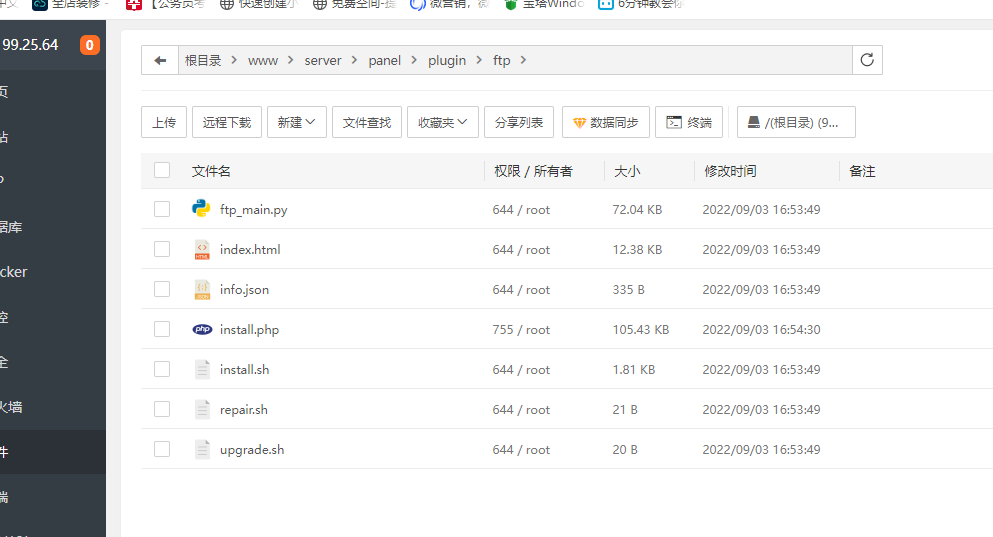Check the box for ftp_main.py

click(162, 209)
